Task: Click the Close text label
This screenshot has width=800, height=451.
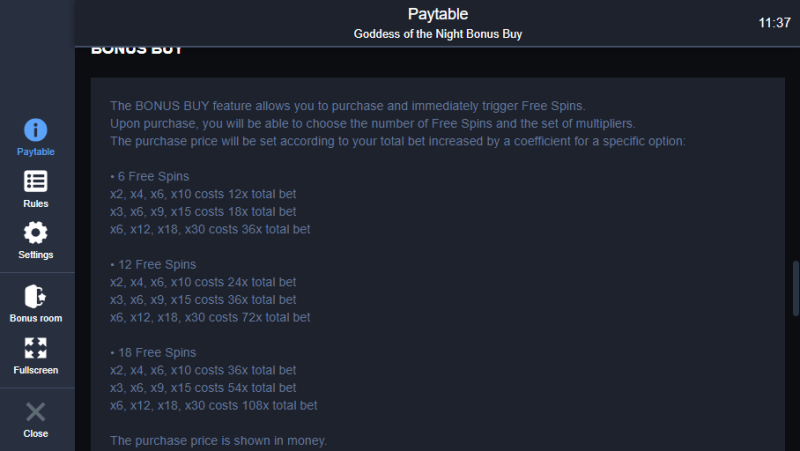Action: (x=35, y=434)
